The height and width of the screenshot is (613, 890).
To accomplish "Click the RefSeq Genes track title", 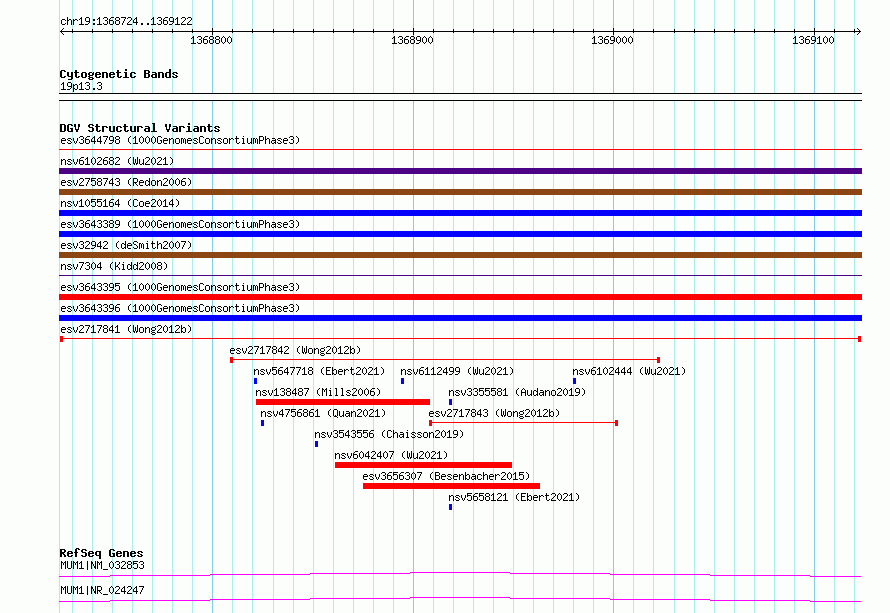I will pyautogui.click(x=101, y=553).
